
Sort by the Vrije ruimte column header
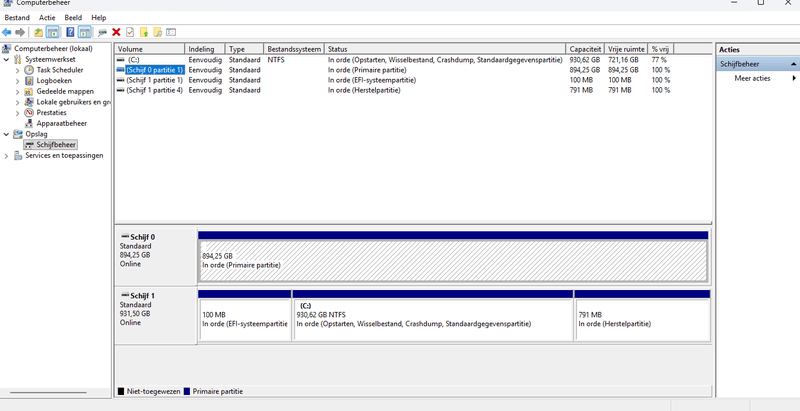coord(626,49)
